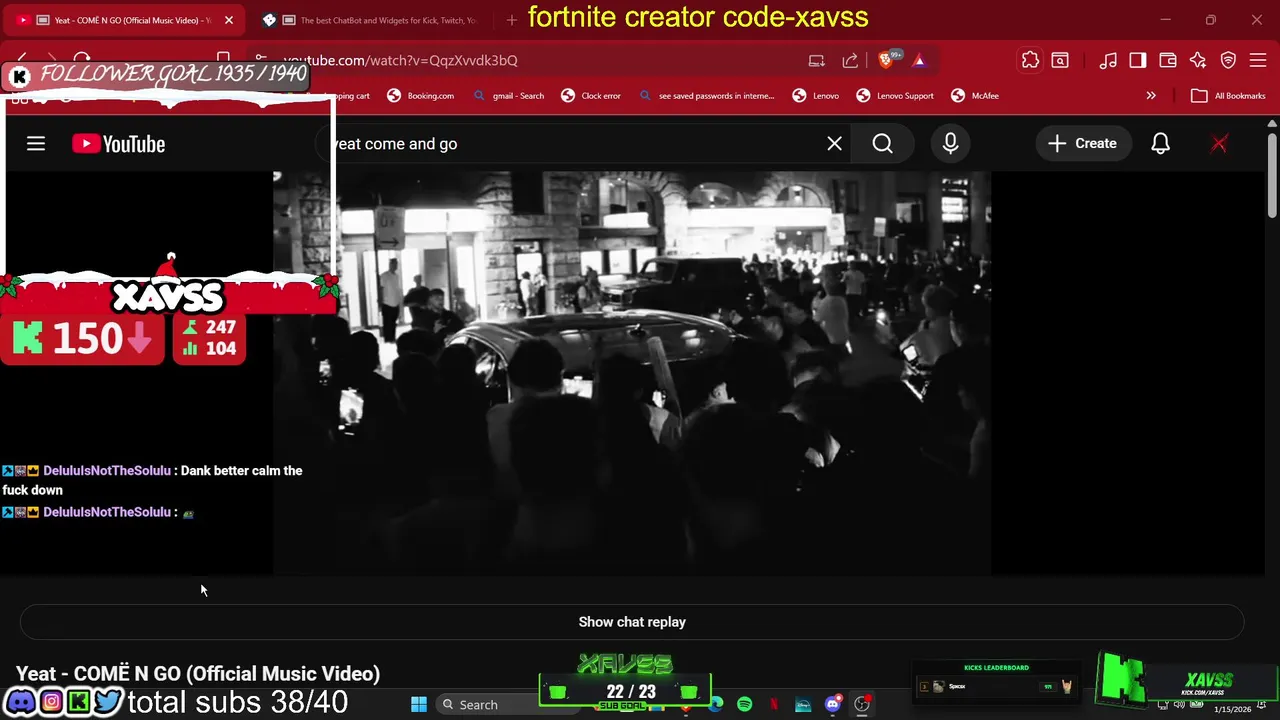
Task: Close the Yeat music video tab
Action: click(x=228, y=20)
